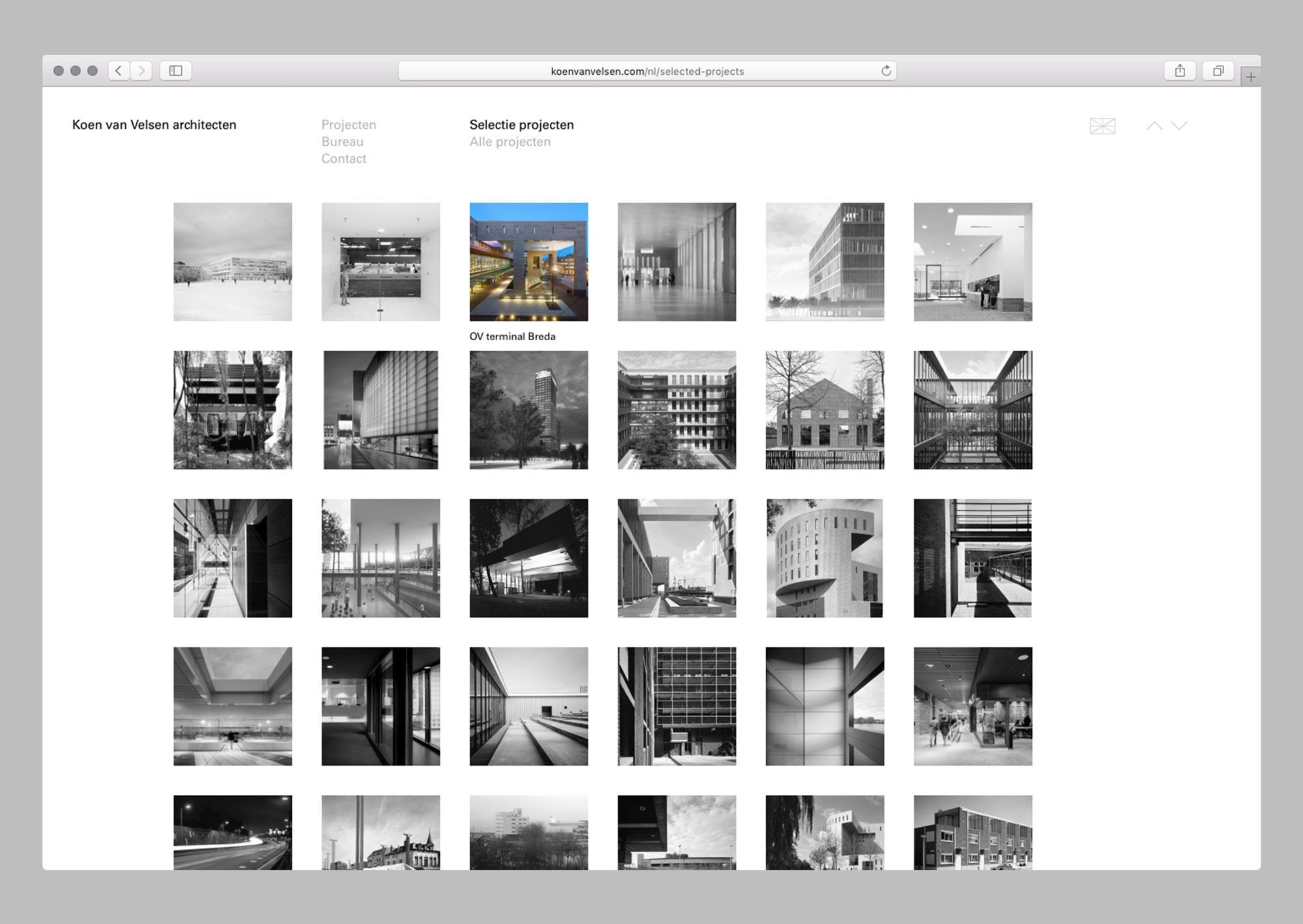This screenshot has width=1303, height=924.
Task: Show all tabs overview button
Action: tap(1218, 70)
